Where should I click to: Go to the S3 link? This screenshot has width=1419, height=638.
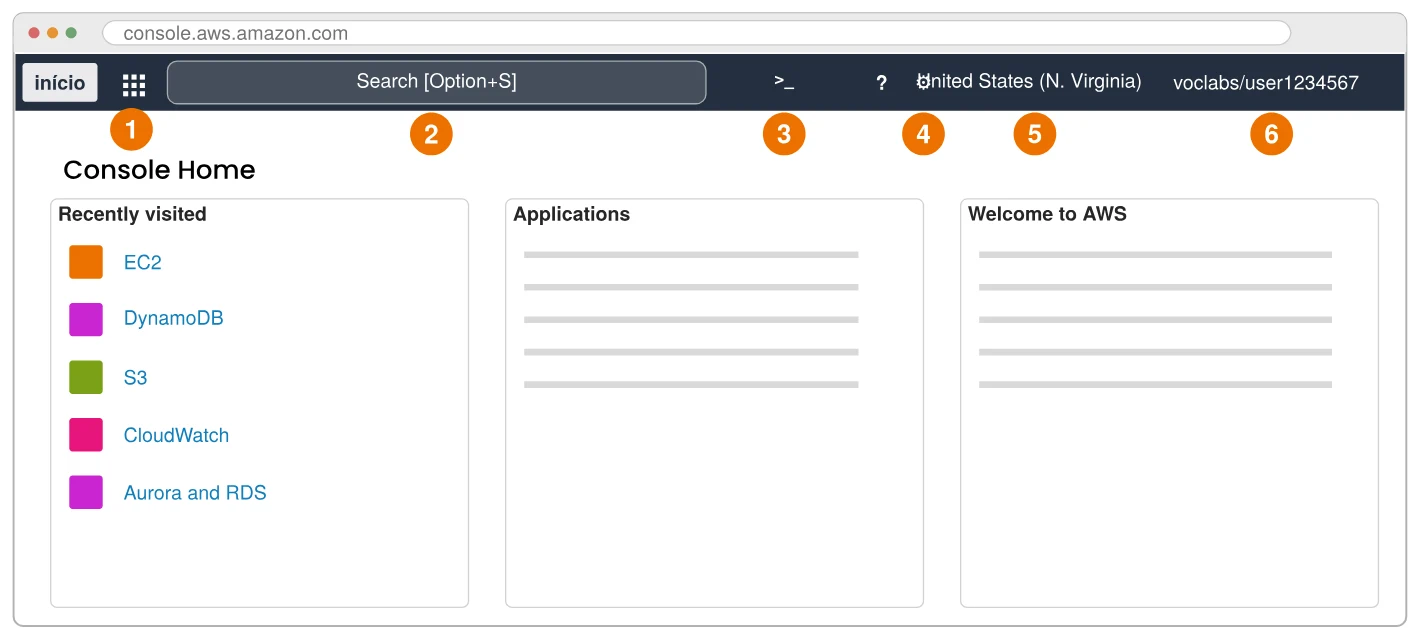136,378
